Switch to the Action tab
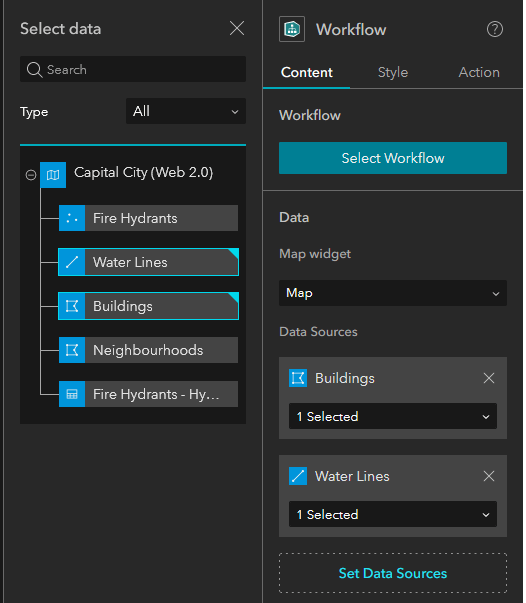 479,72
